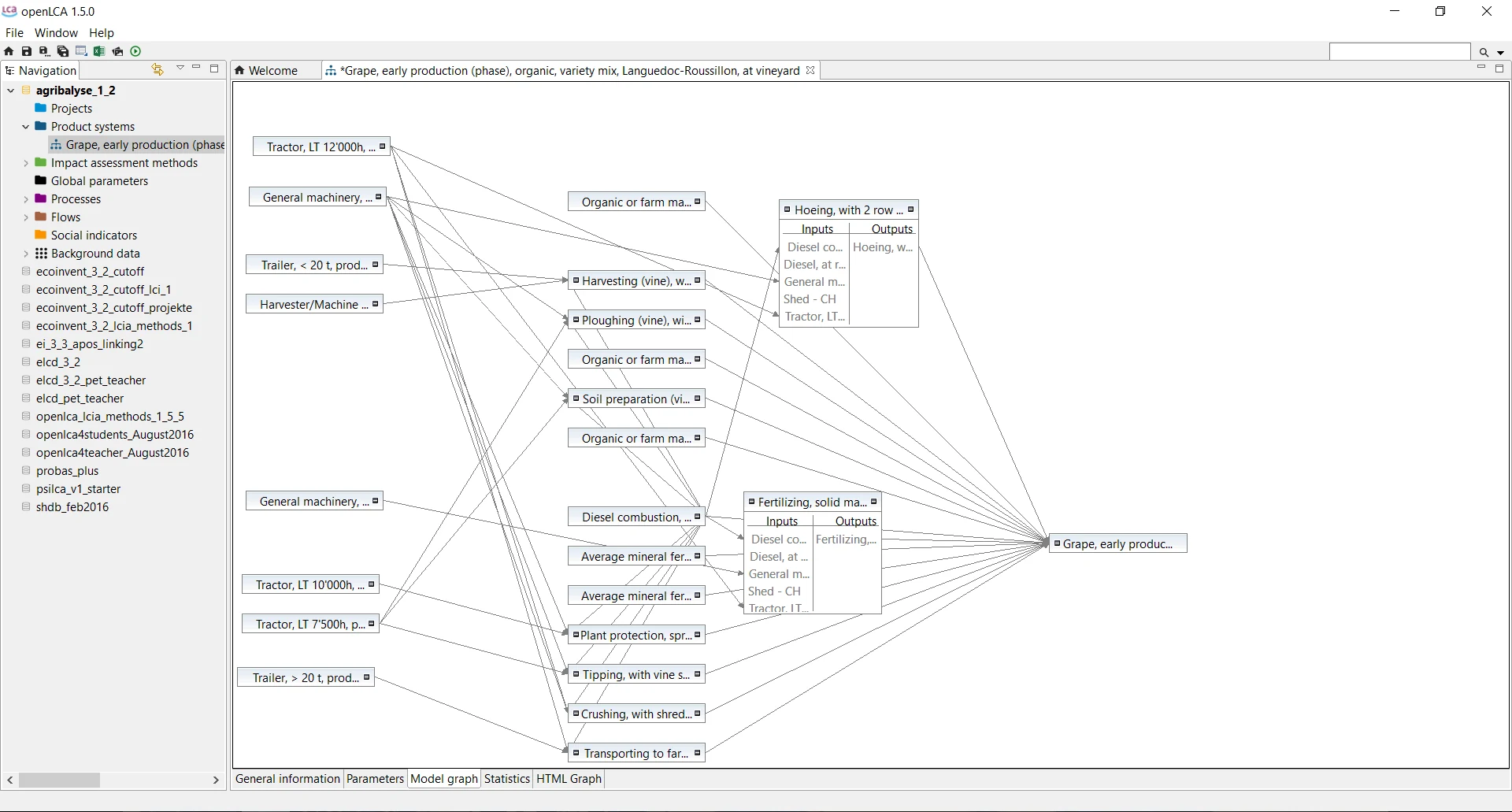Viewport: 1512px width, 812px height.
Task: Collapse the agribalyse_1_2 database tree
Action: tap(11, 91)
